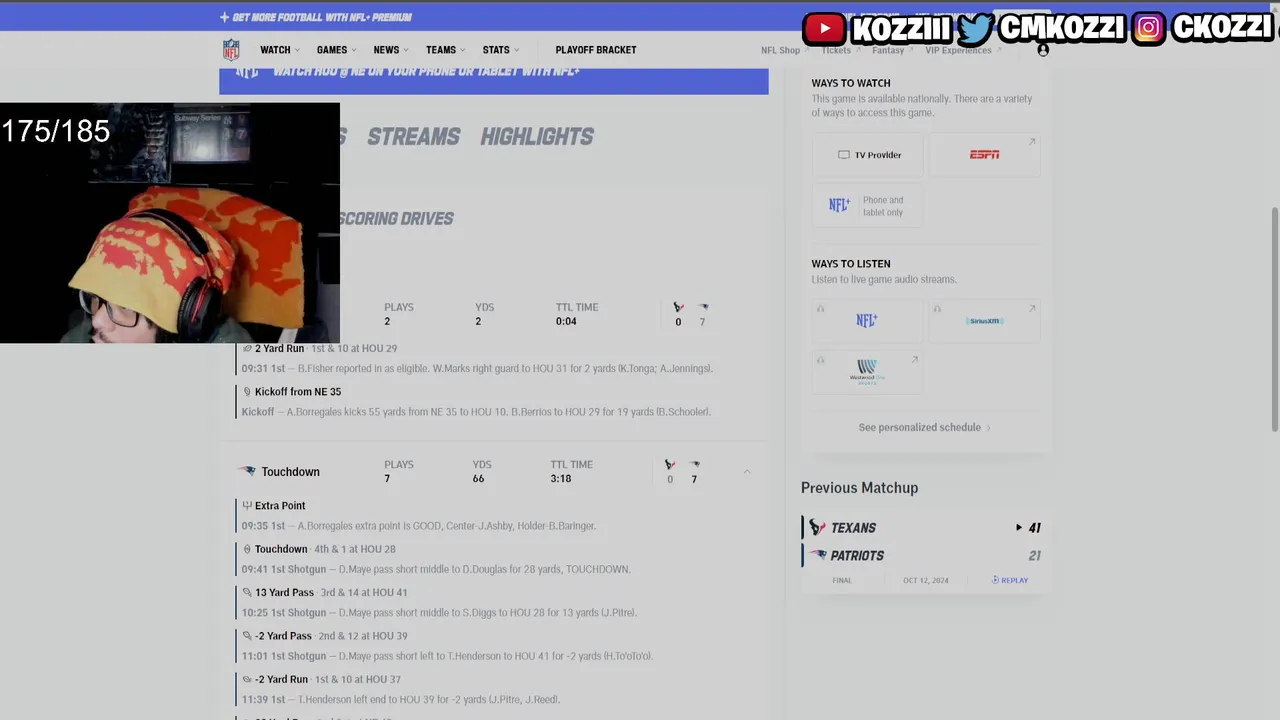This screenshot has width=1280, height=720.
Task: Select the SCORING DRIVES filter tab
Action: pos(396,218)
